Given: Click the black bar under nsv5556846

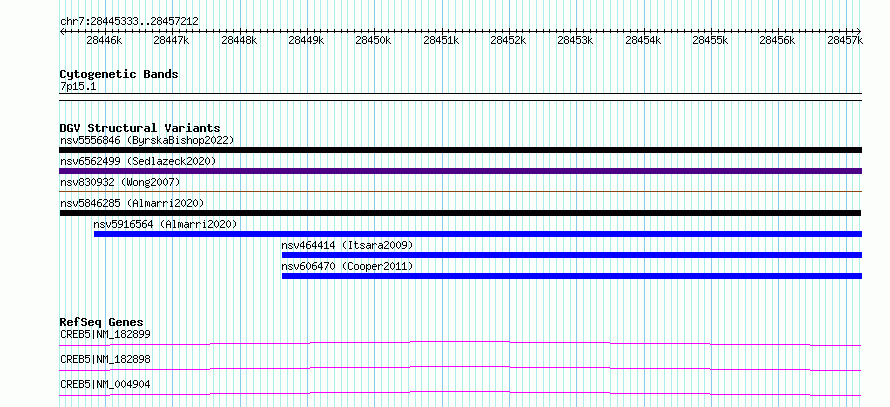Looking at the screenshot, I should [461, 150].
